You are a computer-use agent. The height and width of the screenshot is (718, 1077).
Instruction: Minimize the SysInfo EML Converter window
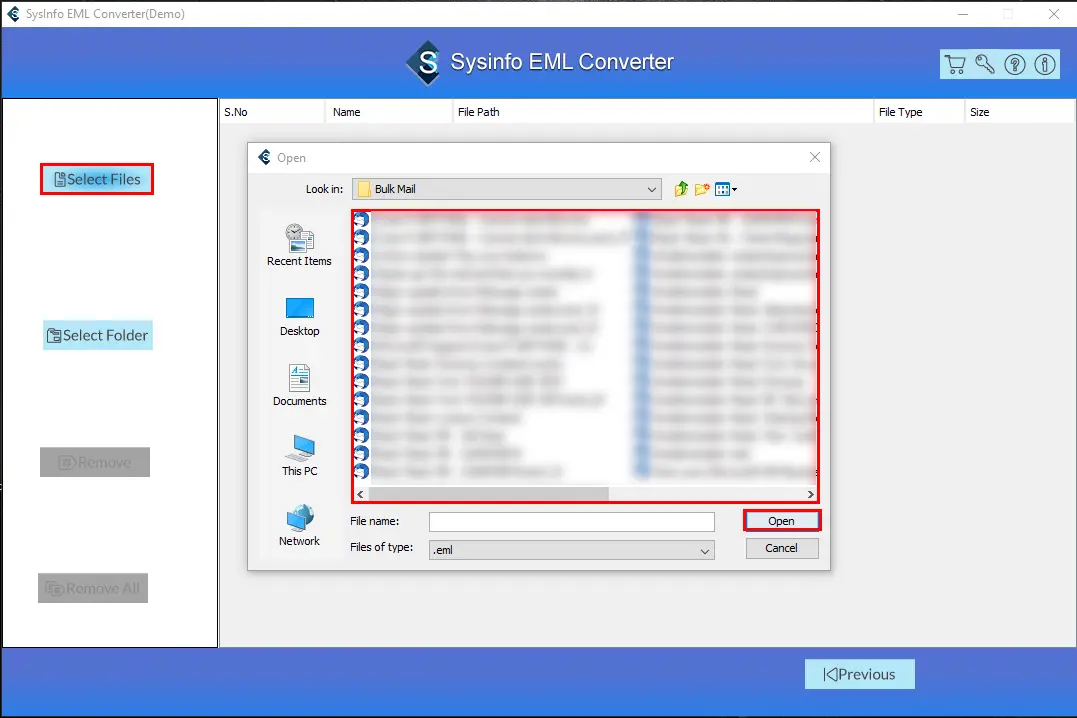tap(963, 14)
